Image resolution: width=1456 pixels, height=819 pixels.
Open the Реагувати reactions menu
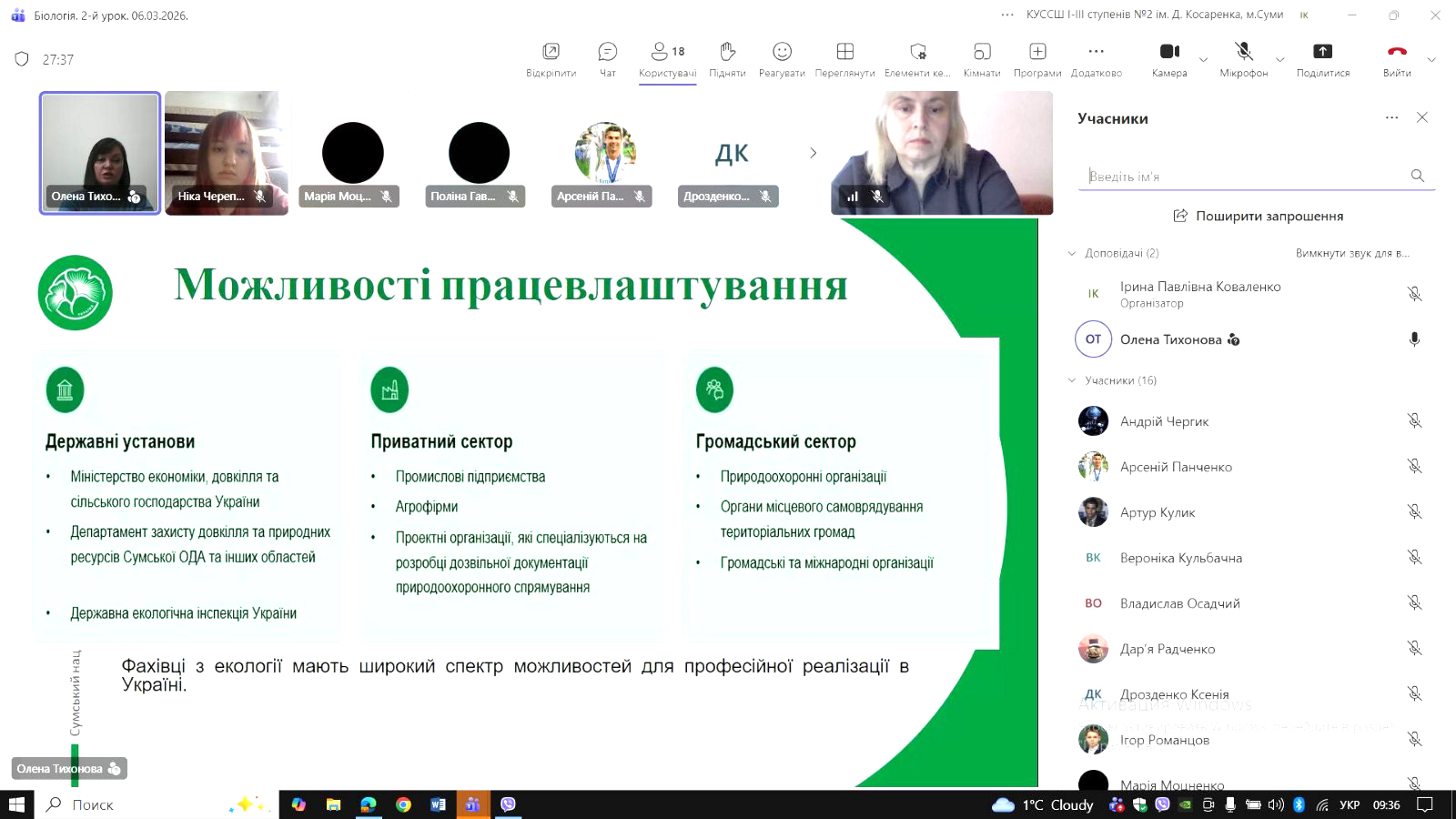point(782,58)
